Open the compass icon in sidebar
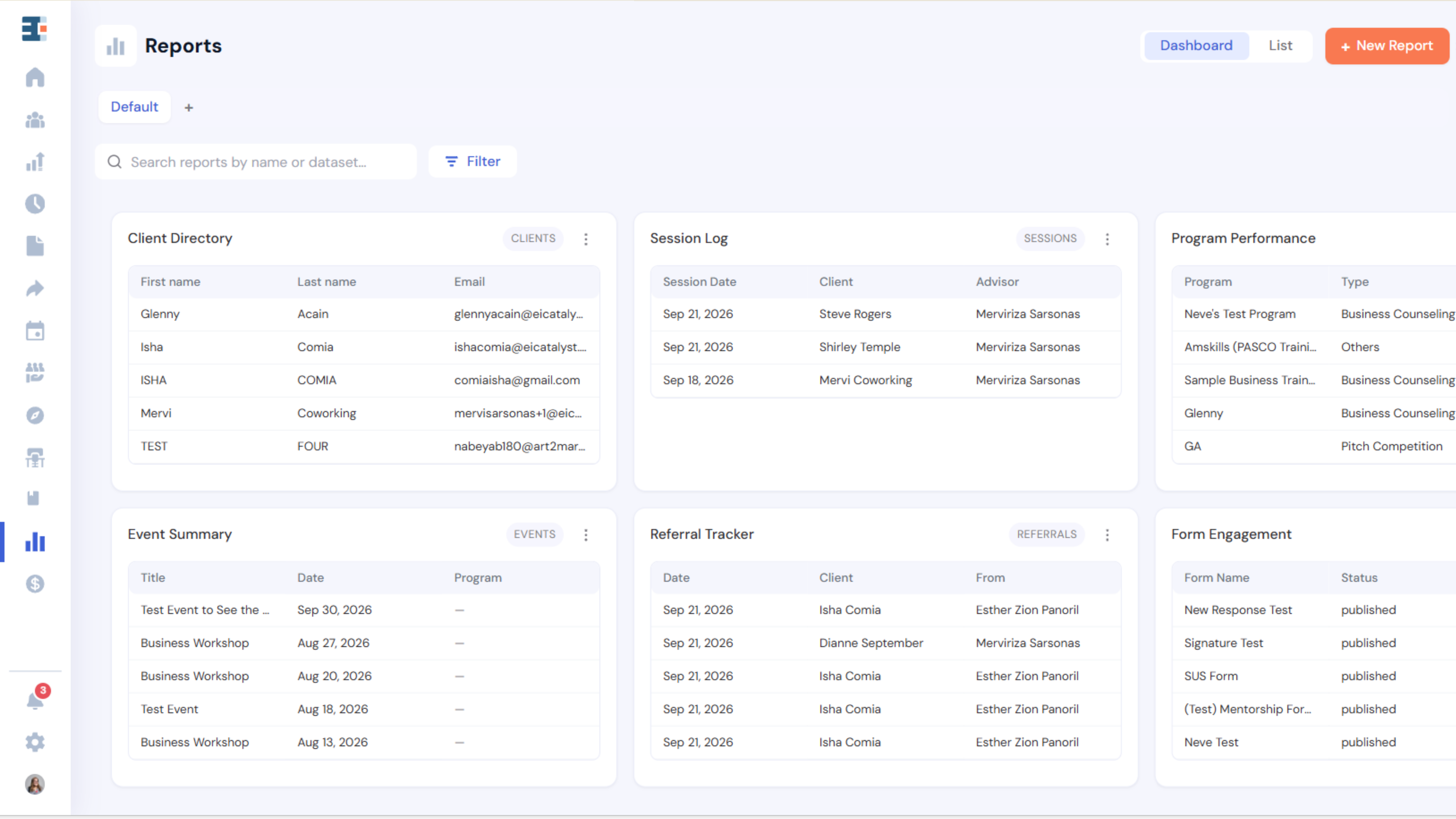 [x=35, y=415]
